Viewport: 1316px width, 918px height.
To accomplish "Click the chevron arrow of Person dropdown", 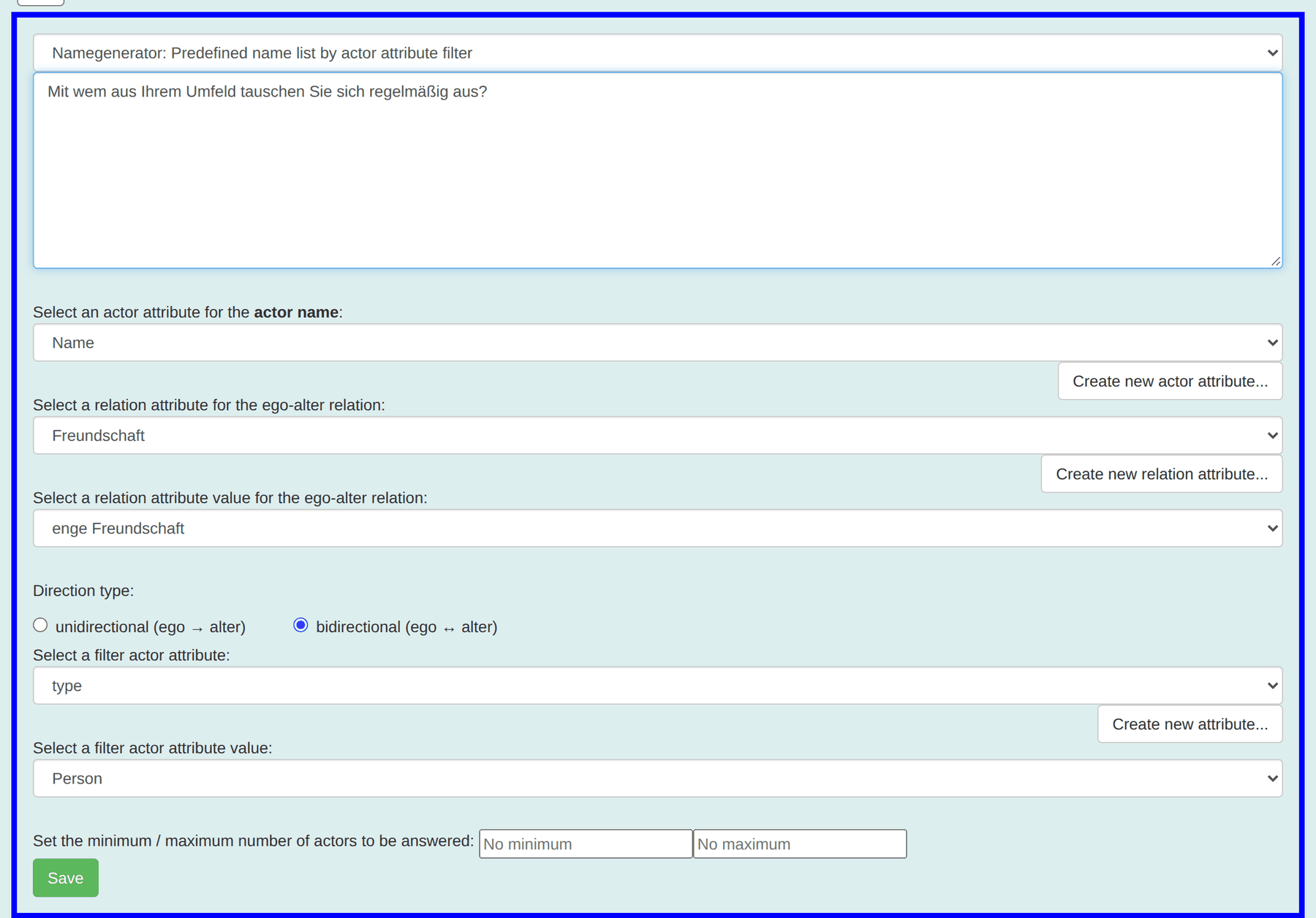I will [1272, 778].
